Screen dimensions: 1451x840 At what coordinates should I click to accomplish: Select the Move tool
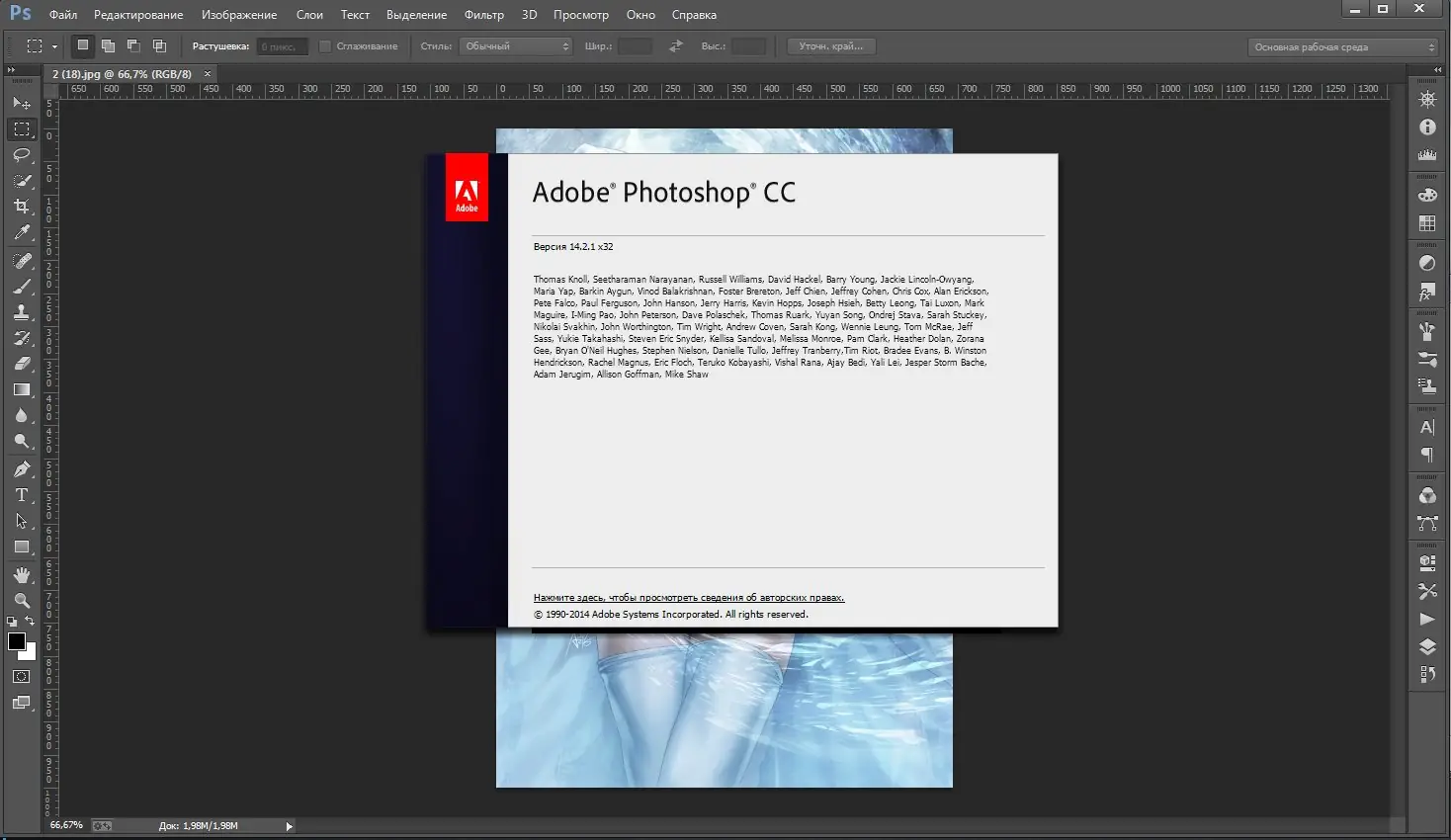pos(22,103)
